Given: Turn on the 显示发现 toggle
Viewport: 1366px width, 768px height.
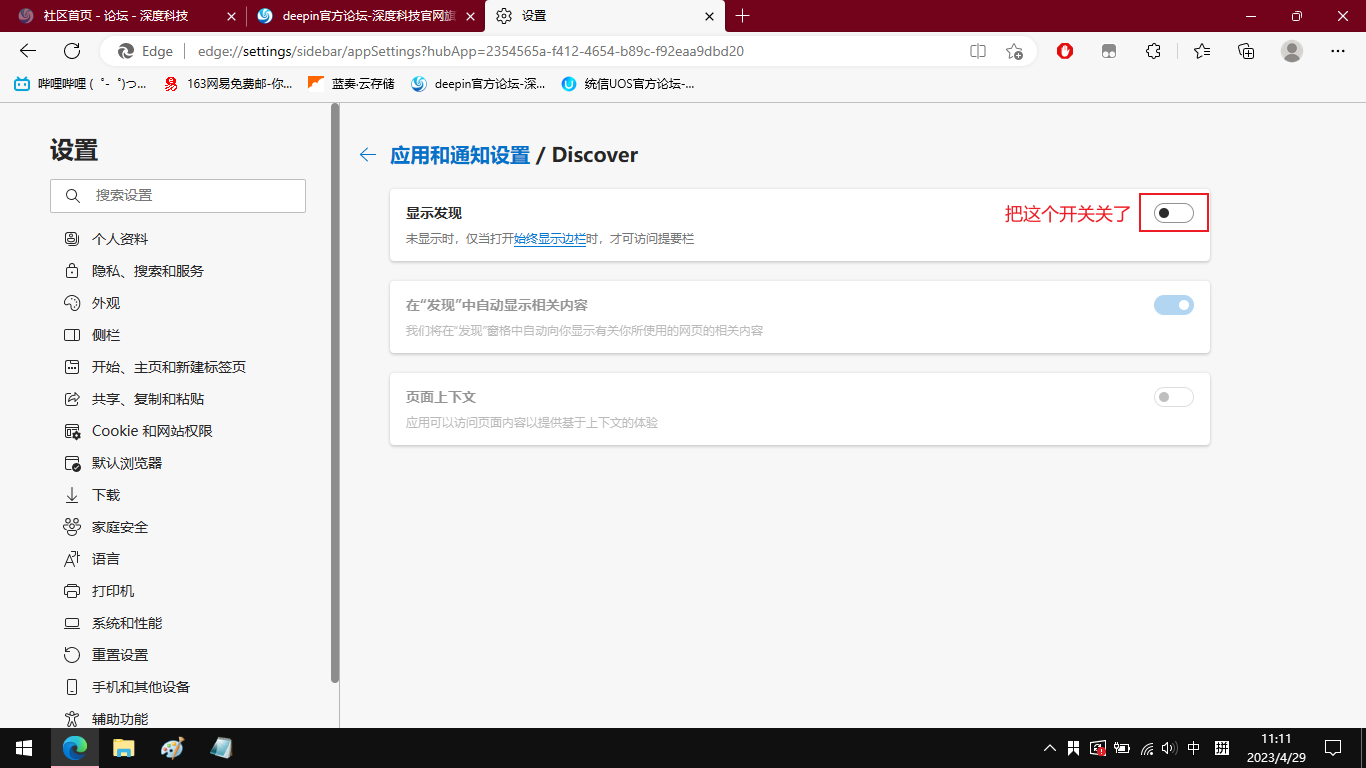Looking at the screenshot, I should point(1174,212).
